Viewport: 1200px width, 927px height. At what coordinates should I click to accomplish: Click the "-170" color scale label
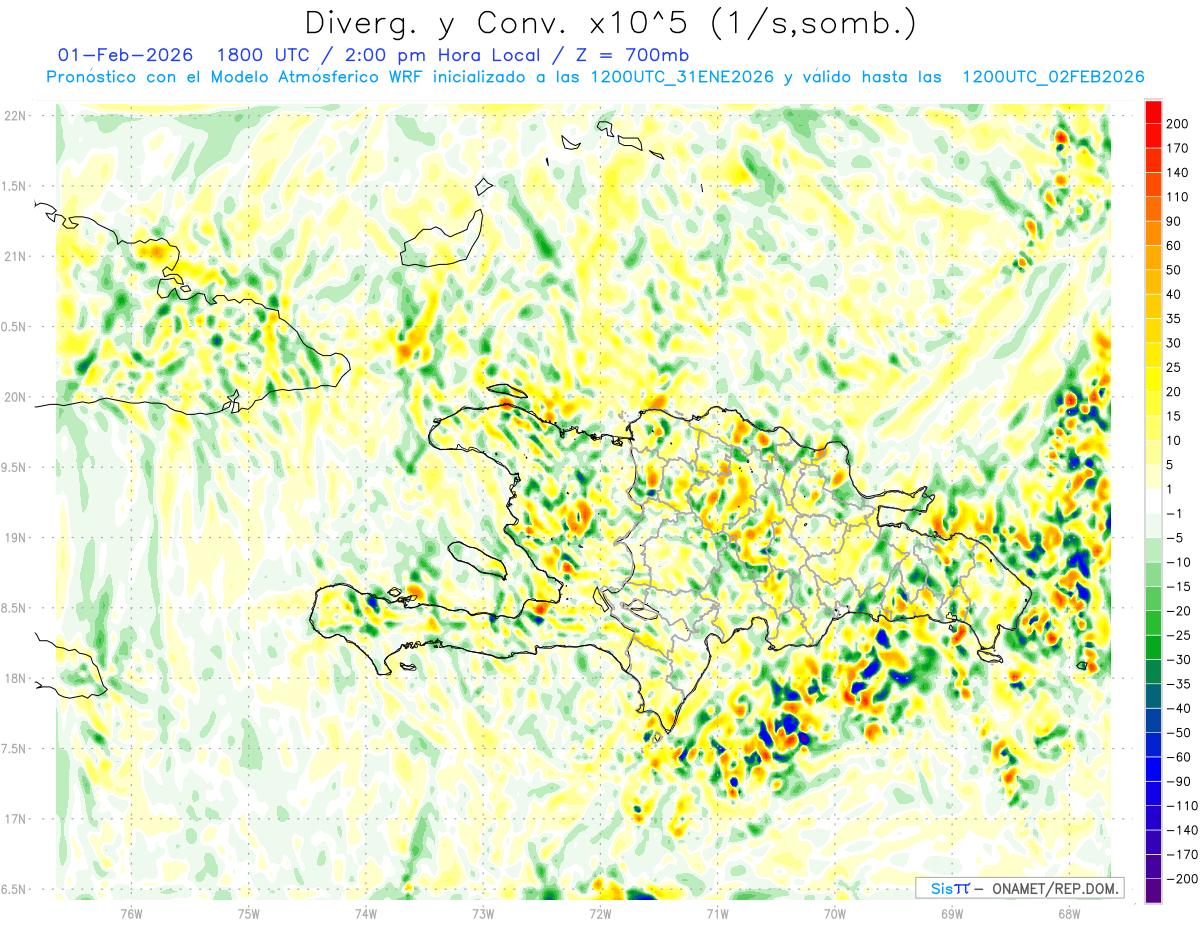coord(1184,854)
